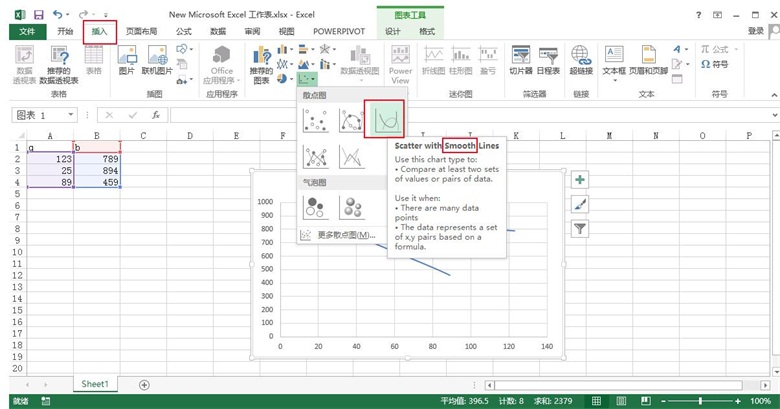Switch to Page Break Preview in status bar
Image resolution: width=780 pixels, height=409 pixels.
[646, 401]
